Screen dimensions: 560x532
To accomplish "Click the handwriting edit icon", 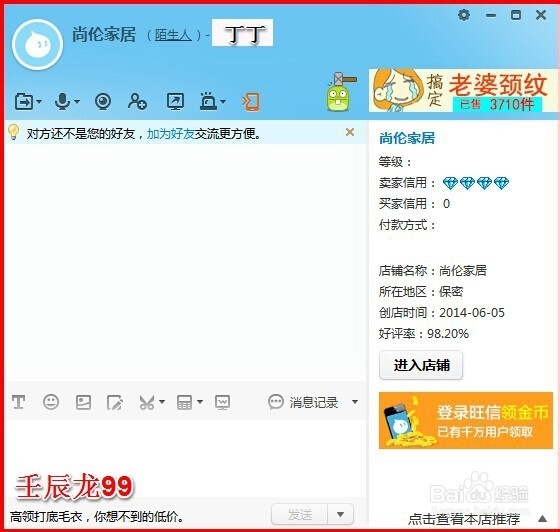I will click(115, 402).
